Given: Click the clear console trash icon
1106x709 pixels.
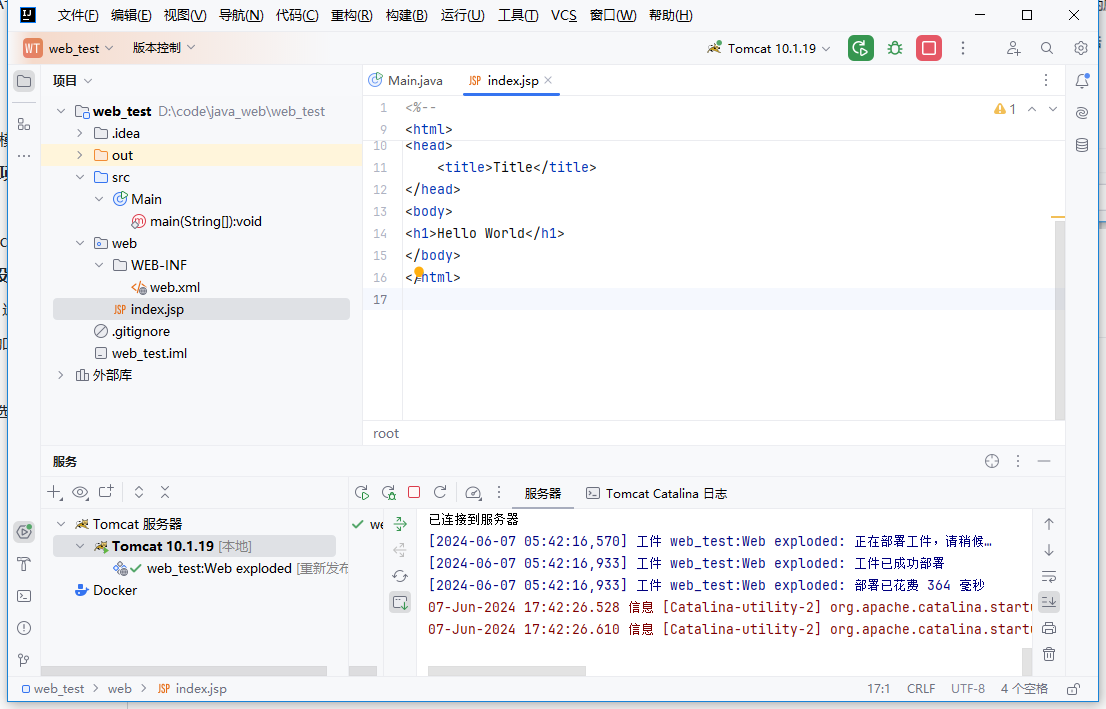Looking at the screenshot, I should click(x=1049, y=654).
